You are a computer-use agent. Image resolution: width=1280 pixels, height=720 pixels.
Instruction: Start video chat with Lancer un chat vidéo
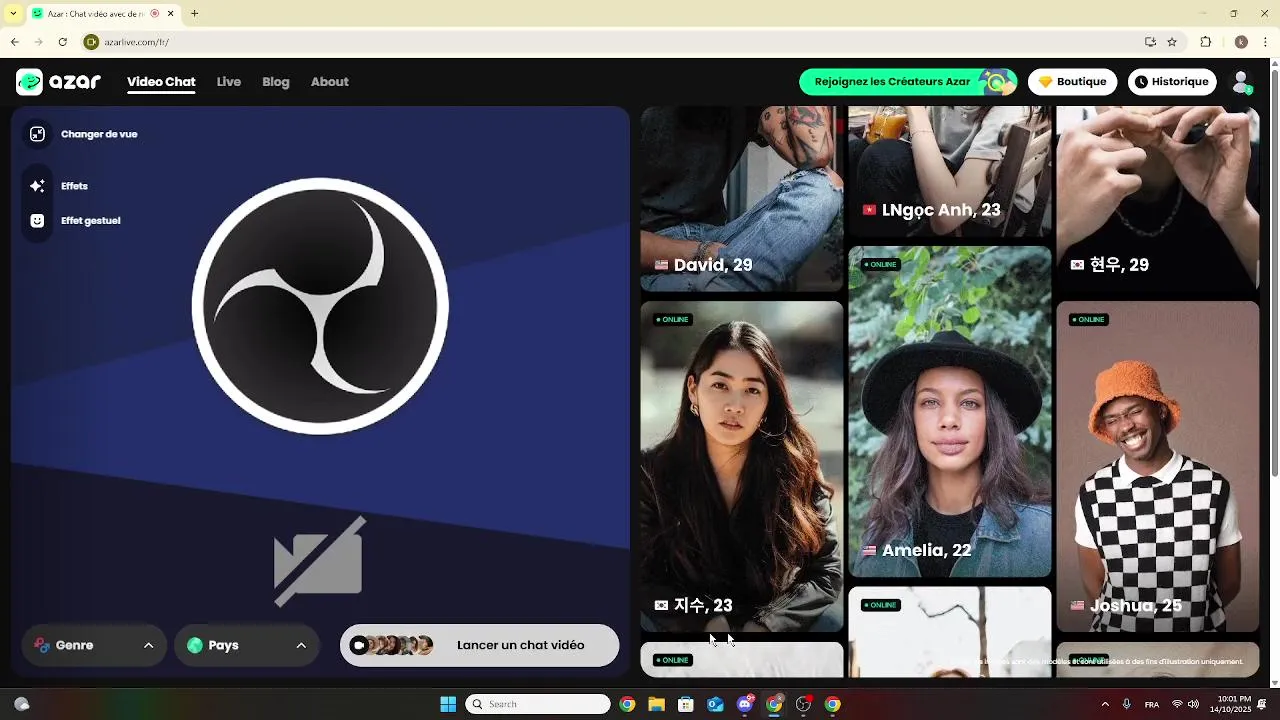point(479,646)
